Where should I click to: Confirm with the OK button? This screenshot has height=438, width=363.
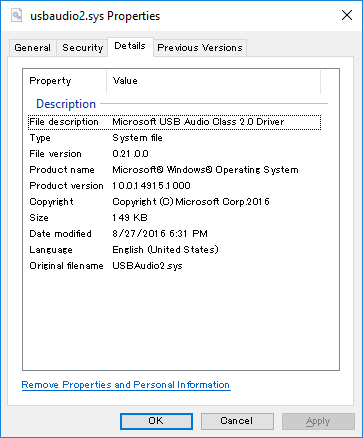click(x=156, y=421)
